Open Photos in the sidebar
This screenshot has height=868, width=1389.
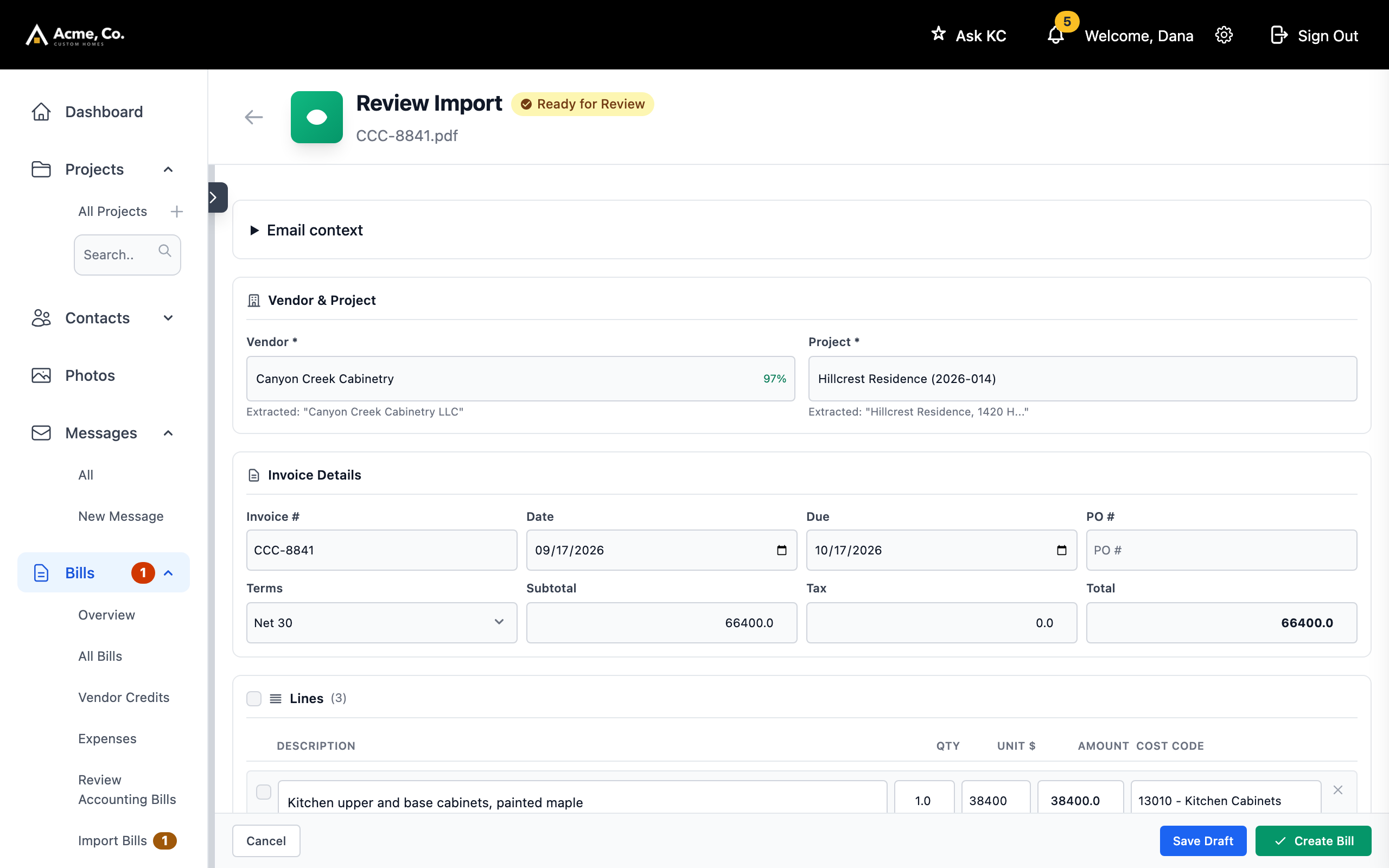point(90,375)
